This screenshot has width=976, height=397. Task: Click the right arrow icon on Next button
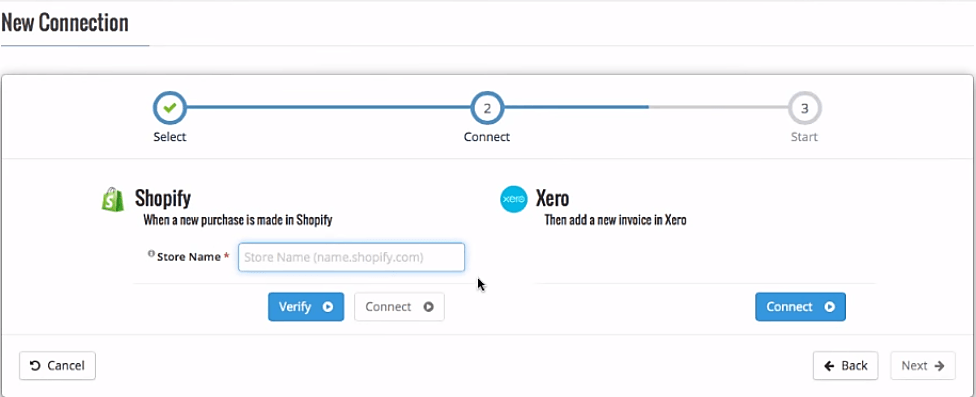[939, 366]
